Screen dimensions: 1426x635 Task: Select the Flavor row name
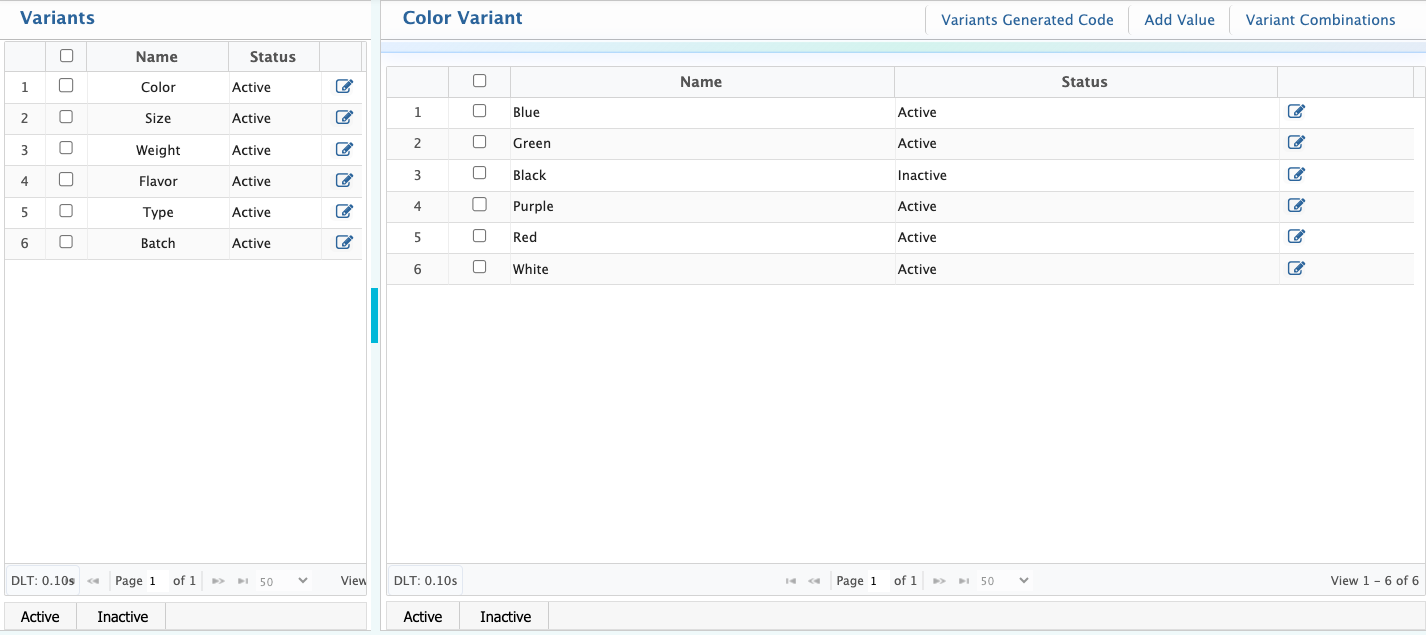pos(158,181)
